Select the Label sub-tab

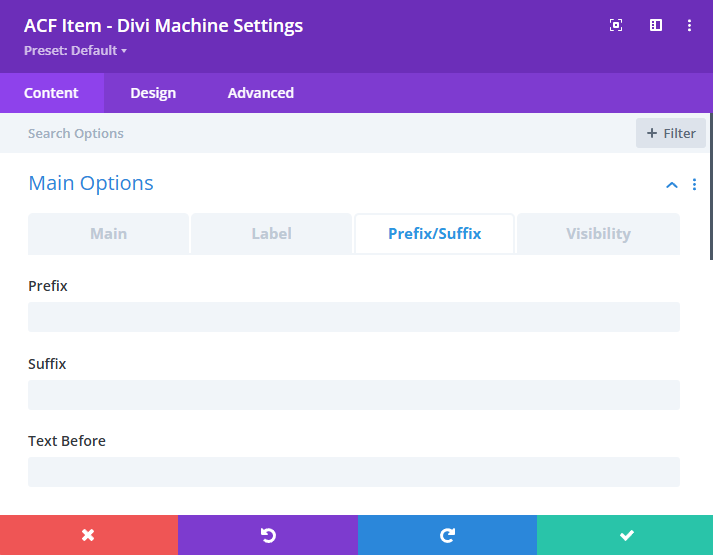pos(271,234)
